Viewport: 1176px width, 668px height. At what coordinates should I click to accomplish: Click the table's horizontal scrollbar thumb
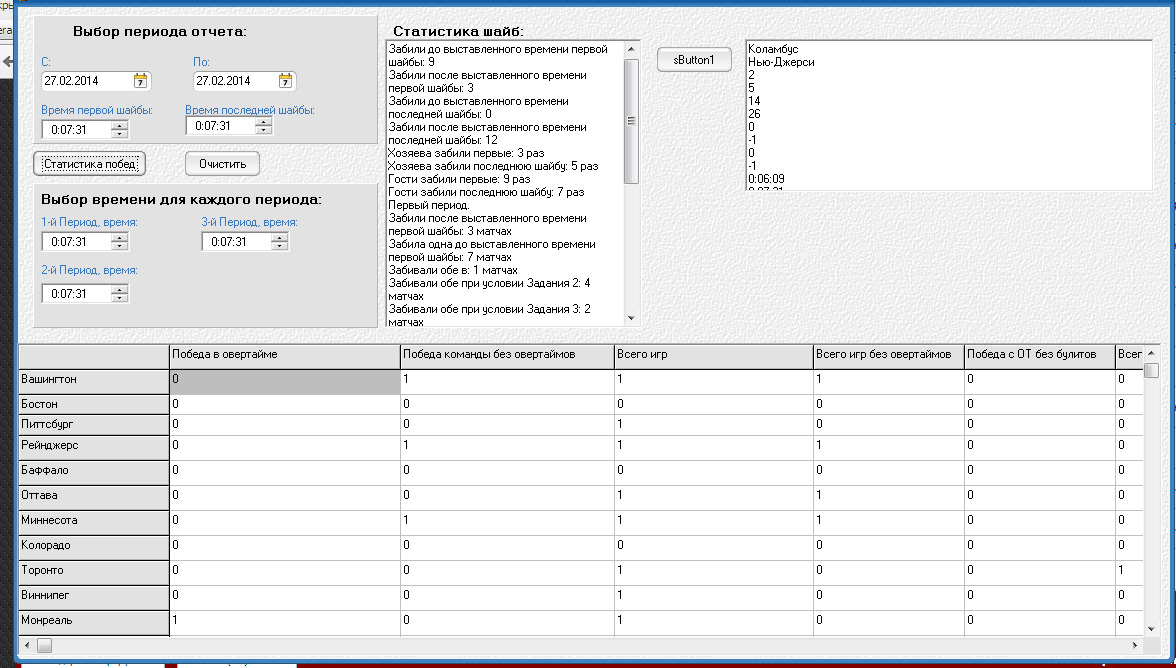pos(44,645)
